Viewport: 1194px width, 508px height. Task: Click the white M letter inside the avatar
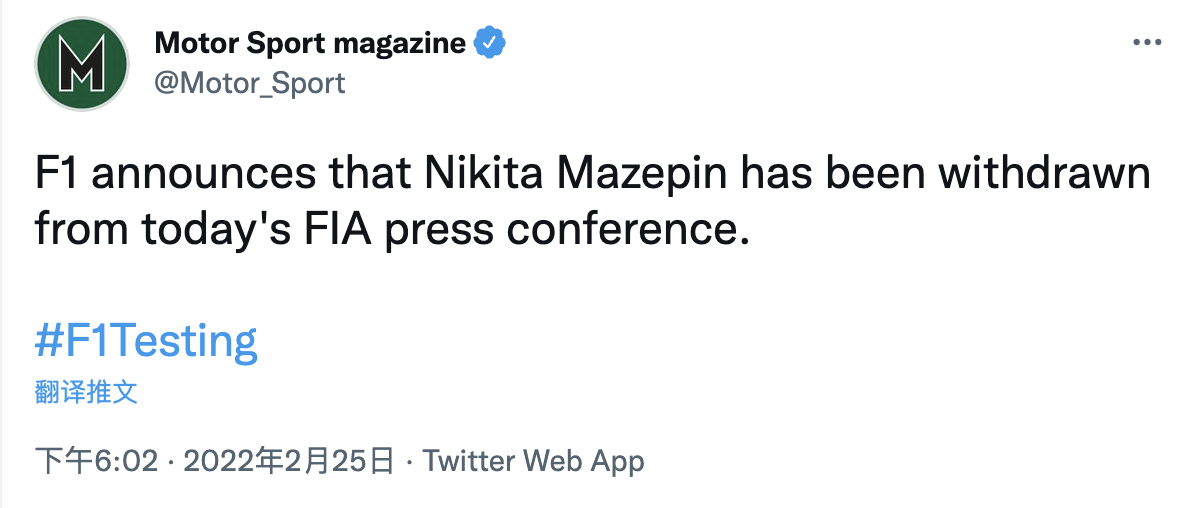[x=82, y=65]
